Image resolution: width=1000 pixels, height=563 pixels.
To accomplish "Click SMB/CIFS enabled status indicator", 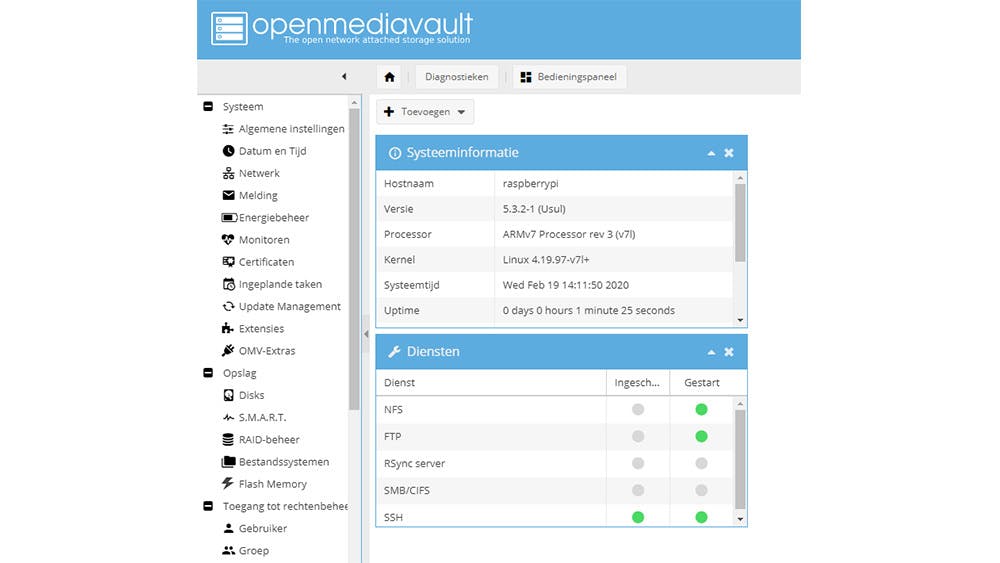I will [x=638, y=490].
